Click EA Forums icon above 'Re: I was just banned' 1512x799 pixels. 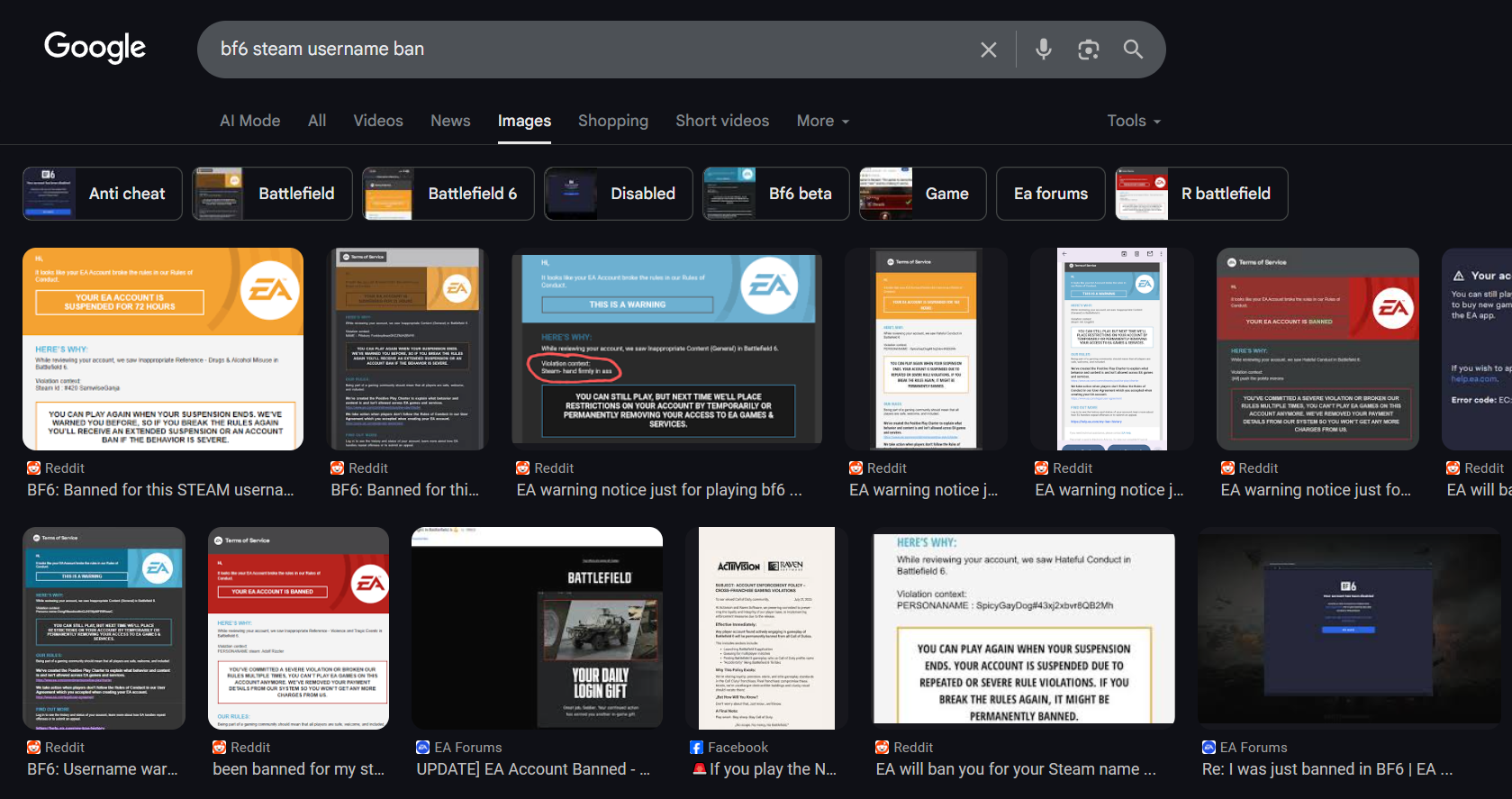coord(1209,748)
